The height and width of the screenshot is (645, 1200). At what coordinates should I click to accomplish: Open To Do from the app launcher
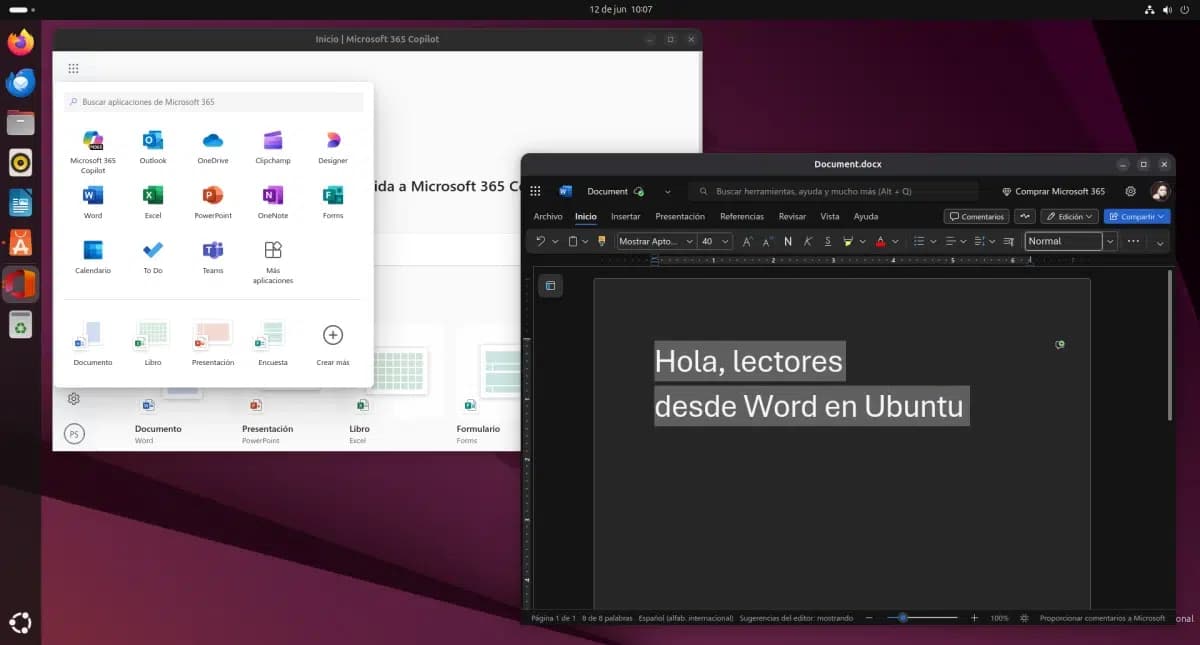pos(153,256)
